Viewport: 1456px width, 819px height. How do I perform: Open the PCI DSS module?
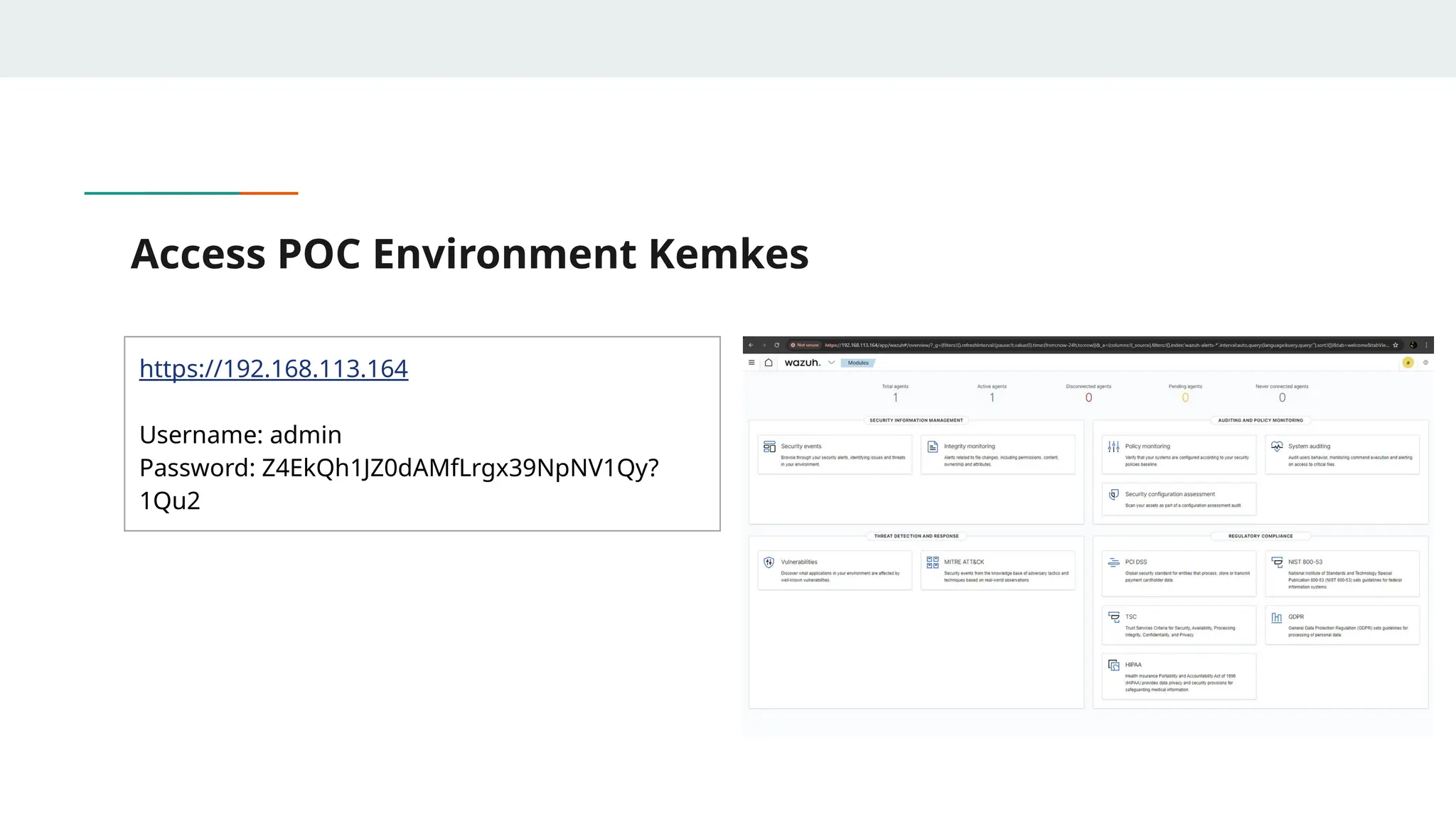click(1179, 573)
